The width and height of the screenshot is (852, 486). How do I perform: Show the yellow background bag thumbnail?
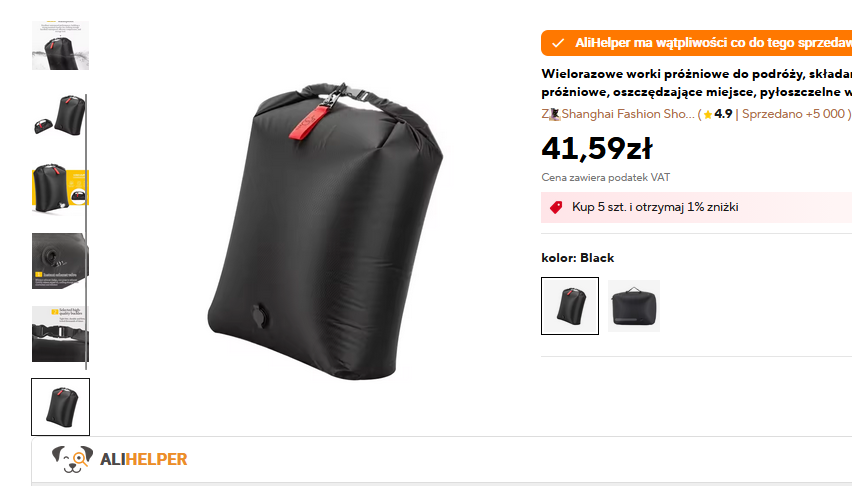coord(60,189)
